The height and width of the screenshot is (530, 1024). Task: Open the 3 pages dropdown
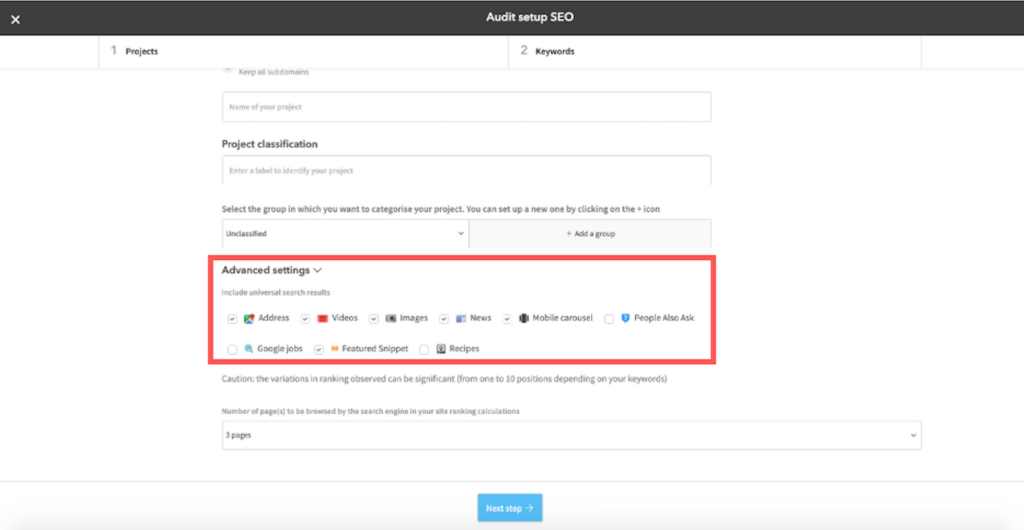pos(571,435)
